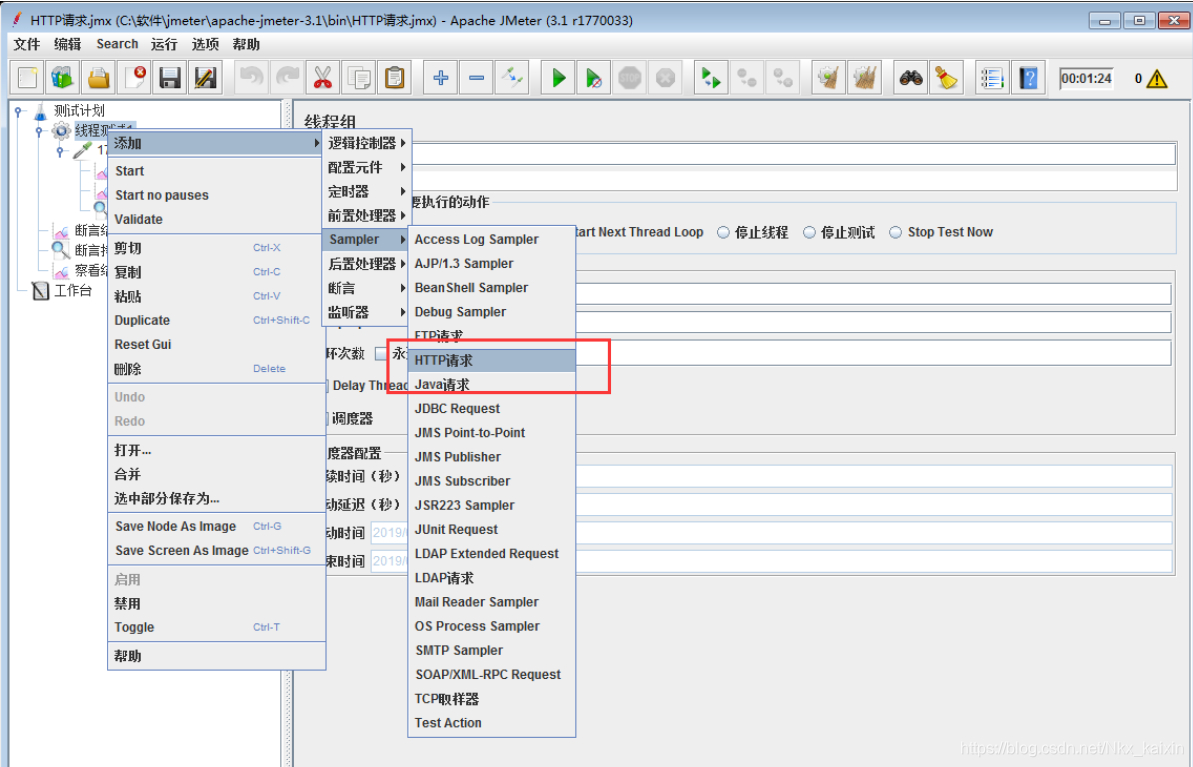Collapse the 测试计划 tree node toggle
1193x767 pixels.
[x=19, y=111]
